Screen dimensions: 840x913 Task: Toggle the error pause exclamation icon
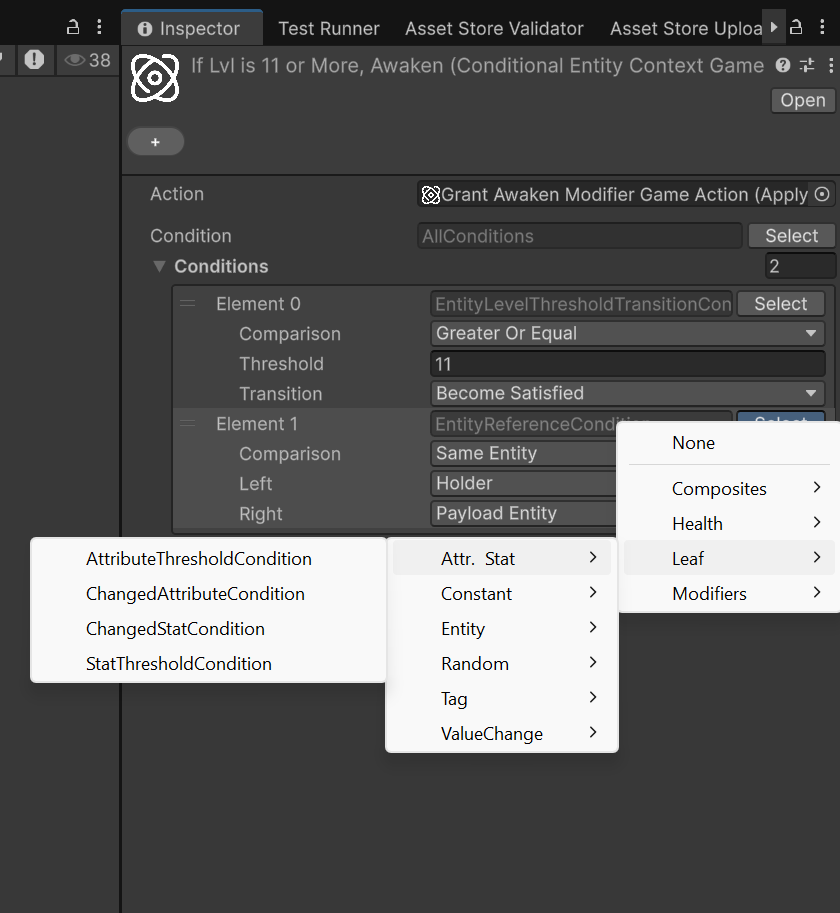point(34,59)
